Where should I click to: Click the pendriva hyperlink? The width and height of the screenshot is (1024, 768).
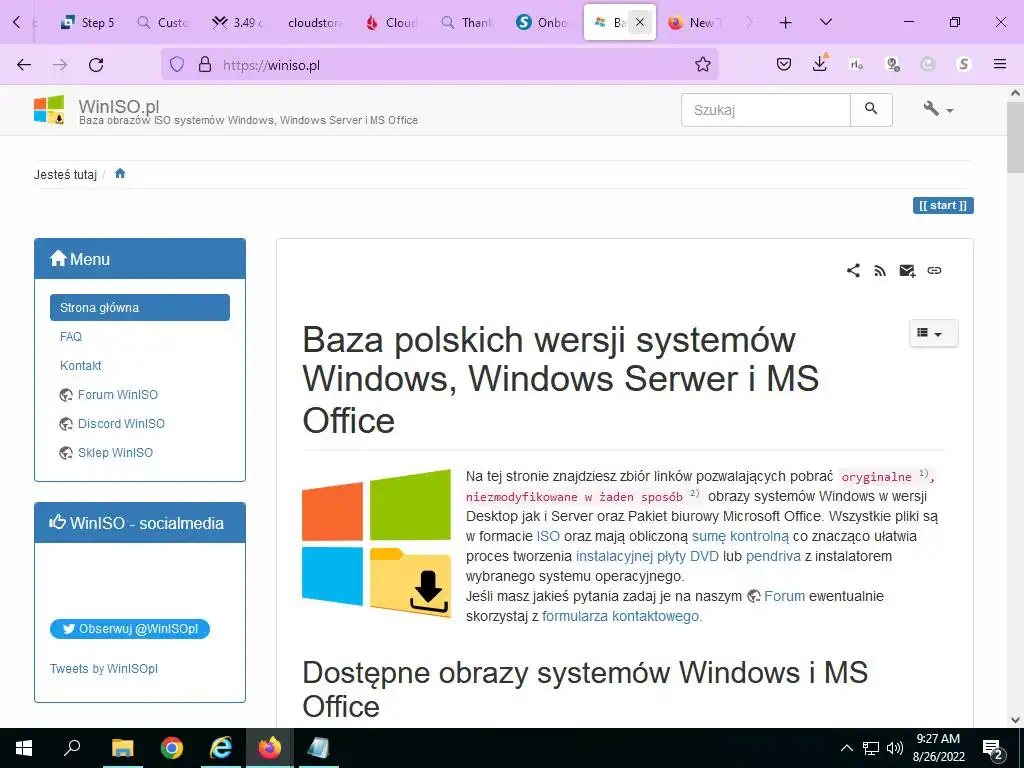tap(773, 556)
